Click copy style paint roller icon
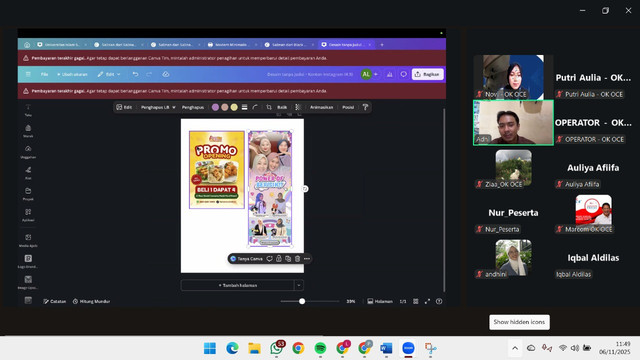 [x=365, y=107]
